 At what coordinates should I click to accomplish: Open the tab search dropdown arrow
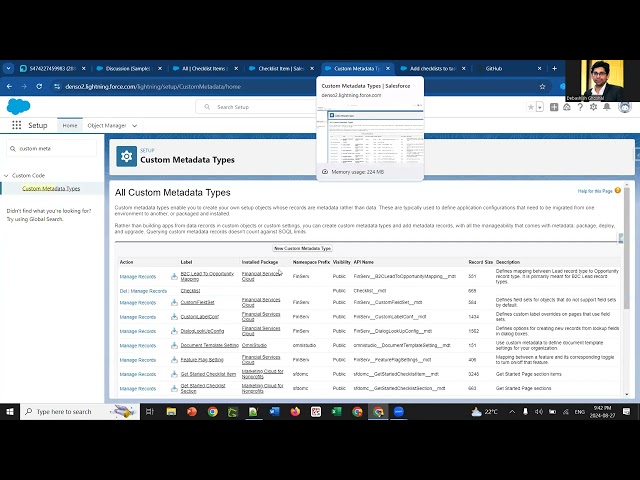8,69
